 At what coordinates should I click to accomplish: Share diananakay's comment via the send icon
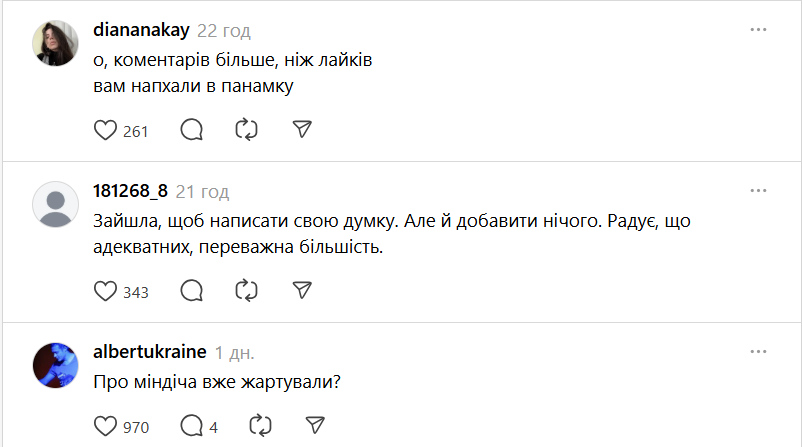[302, 129]
